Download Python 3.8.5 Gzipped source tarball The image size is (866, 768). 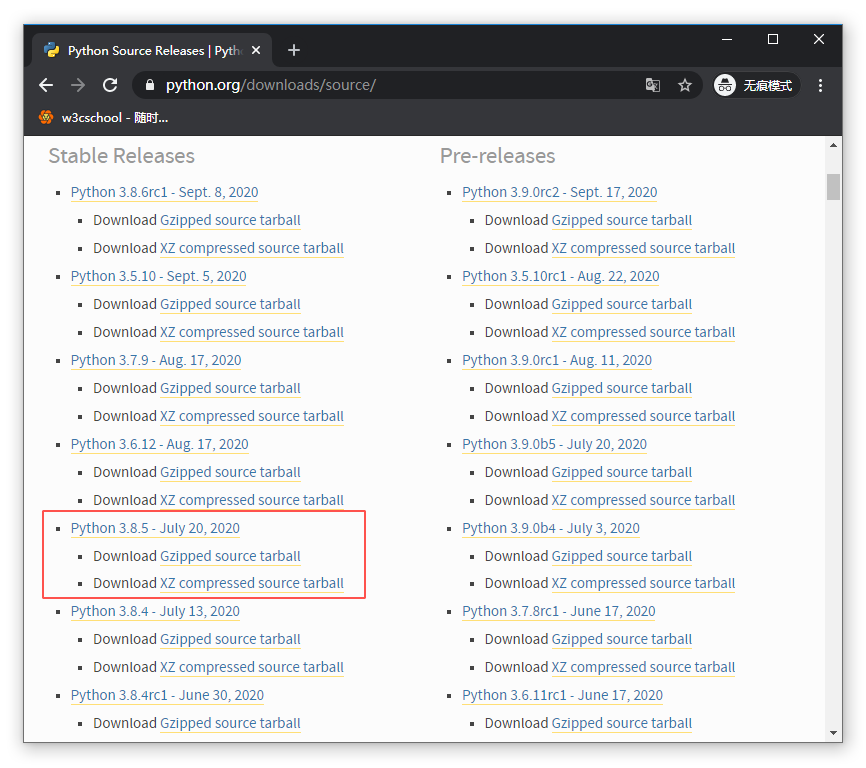pos(230,556)
